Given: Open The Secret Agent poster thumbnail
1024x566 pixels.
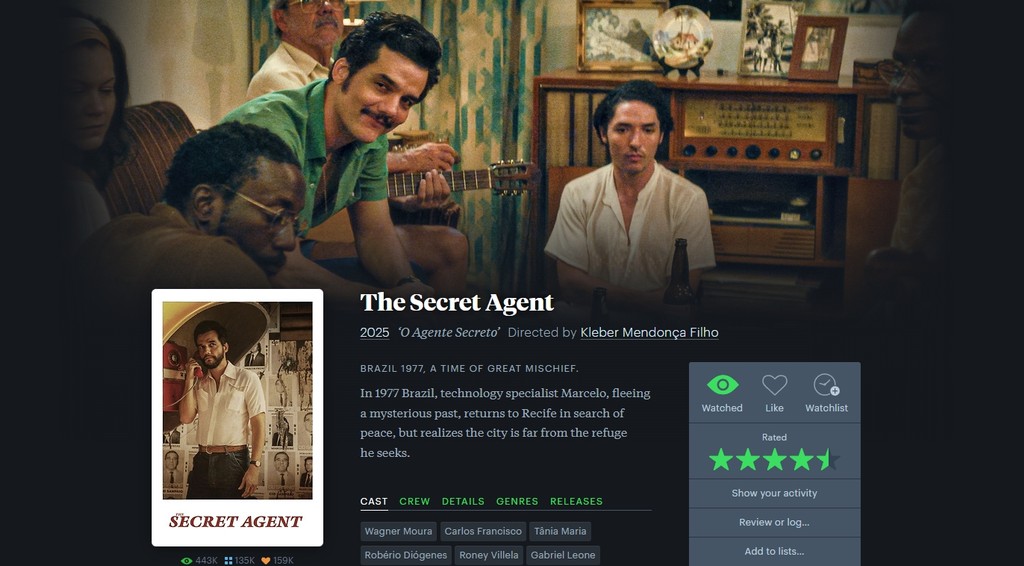Looking at the screenshot, I should [x=237, y=418].
